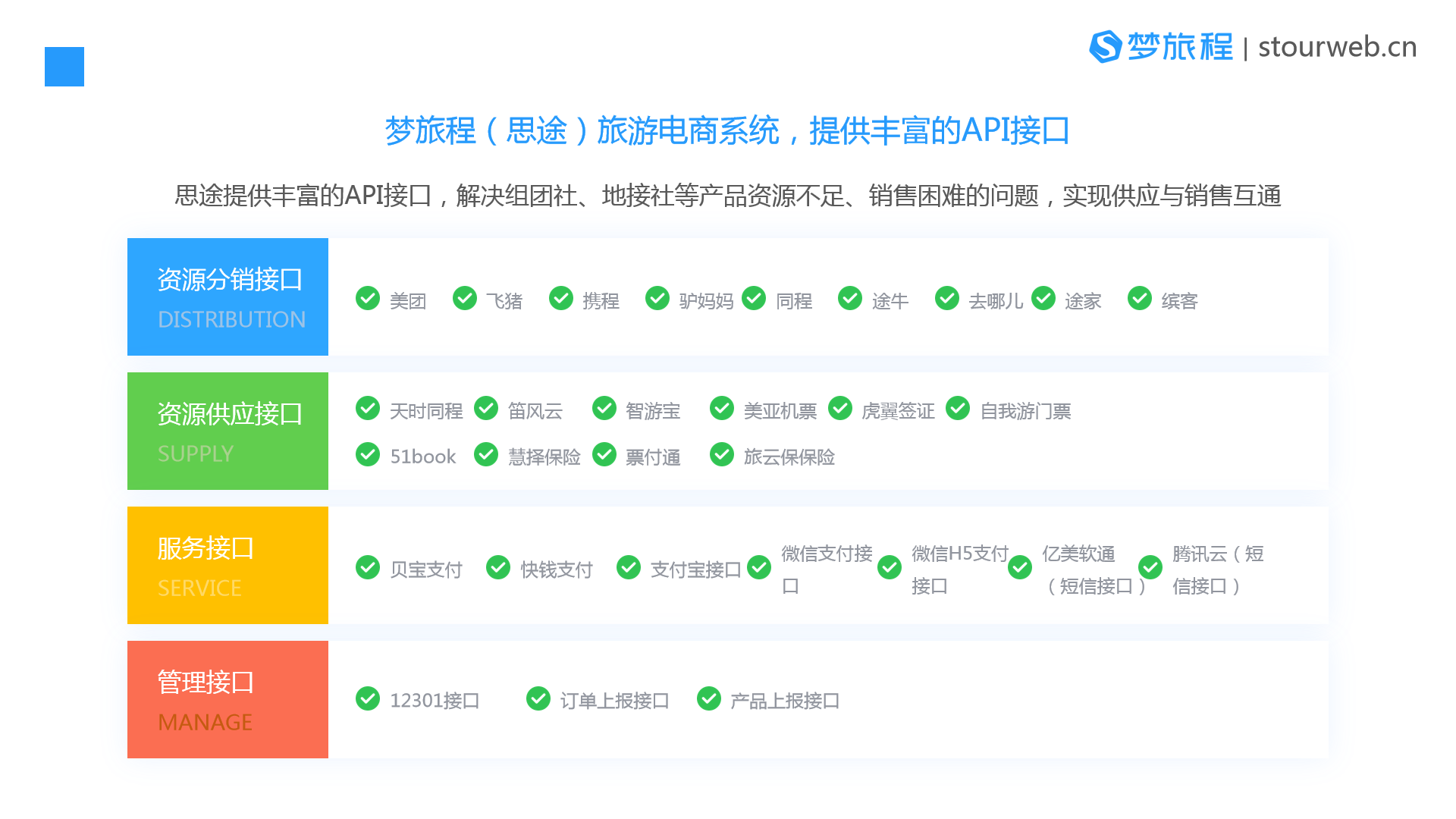Click the green check icon beside 美团

pos(368,299)
